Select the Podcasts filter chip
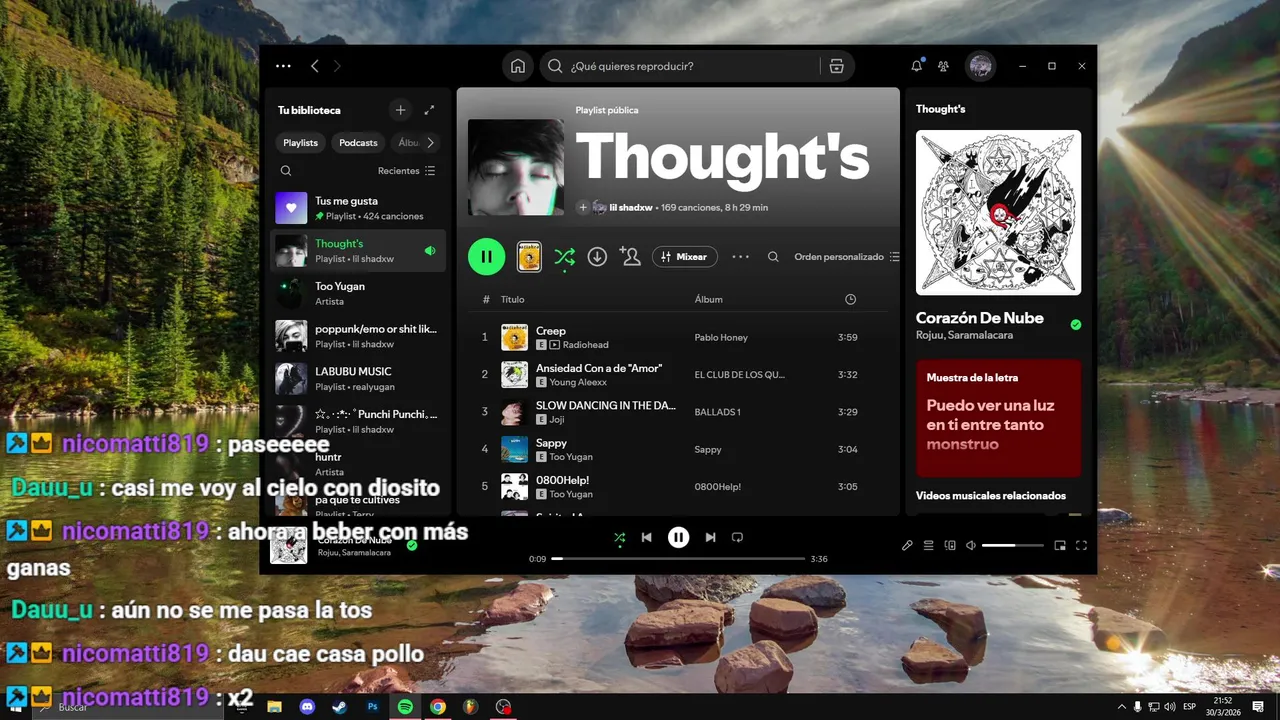1280x720 pixels. (358, 143)
